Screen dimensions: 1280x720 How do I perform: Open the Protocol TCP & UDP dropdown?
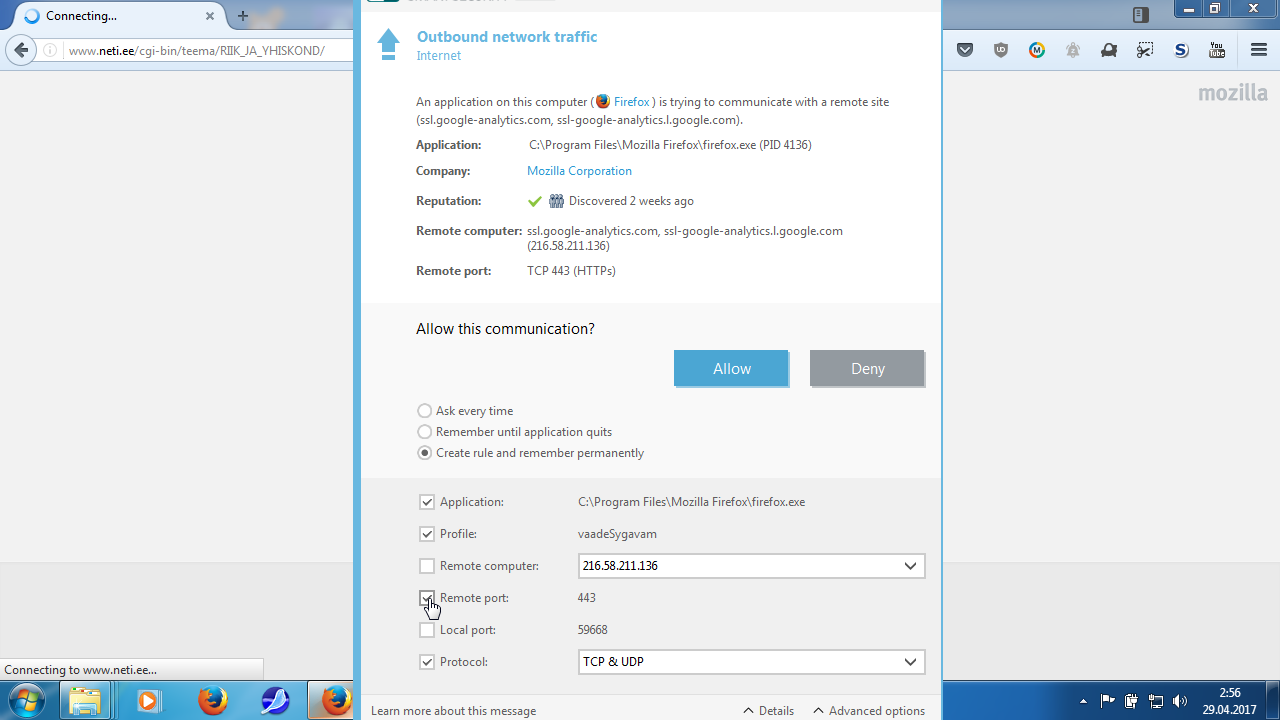click(751, 662)
